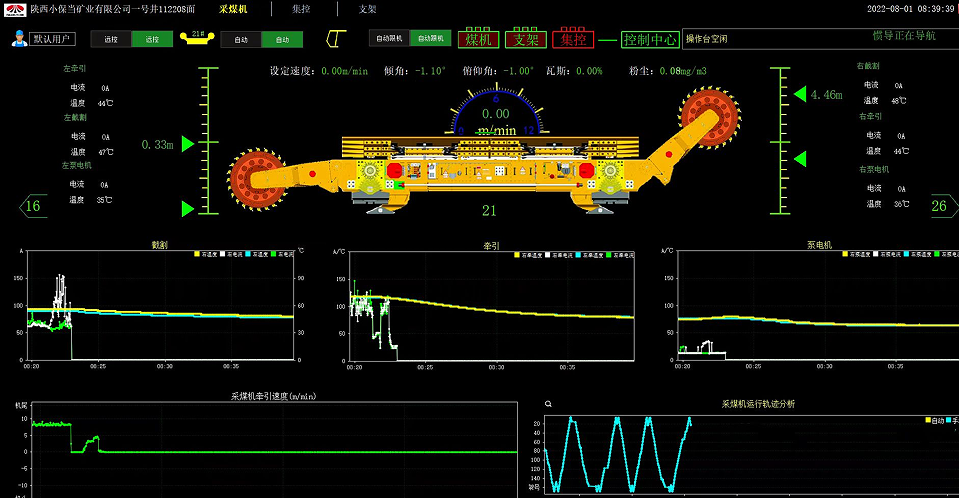
Task: Click the 泵电机 chart title
Action: [820, 245]
